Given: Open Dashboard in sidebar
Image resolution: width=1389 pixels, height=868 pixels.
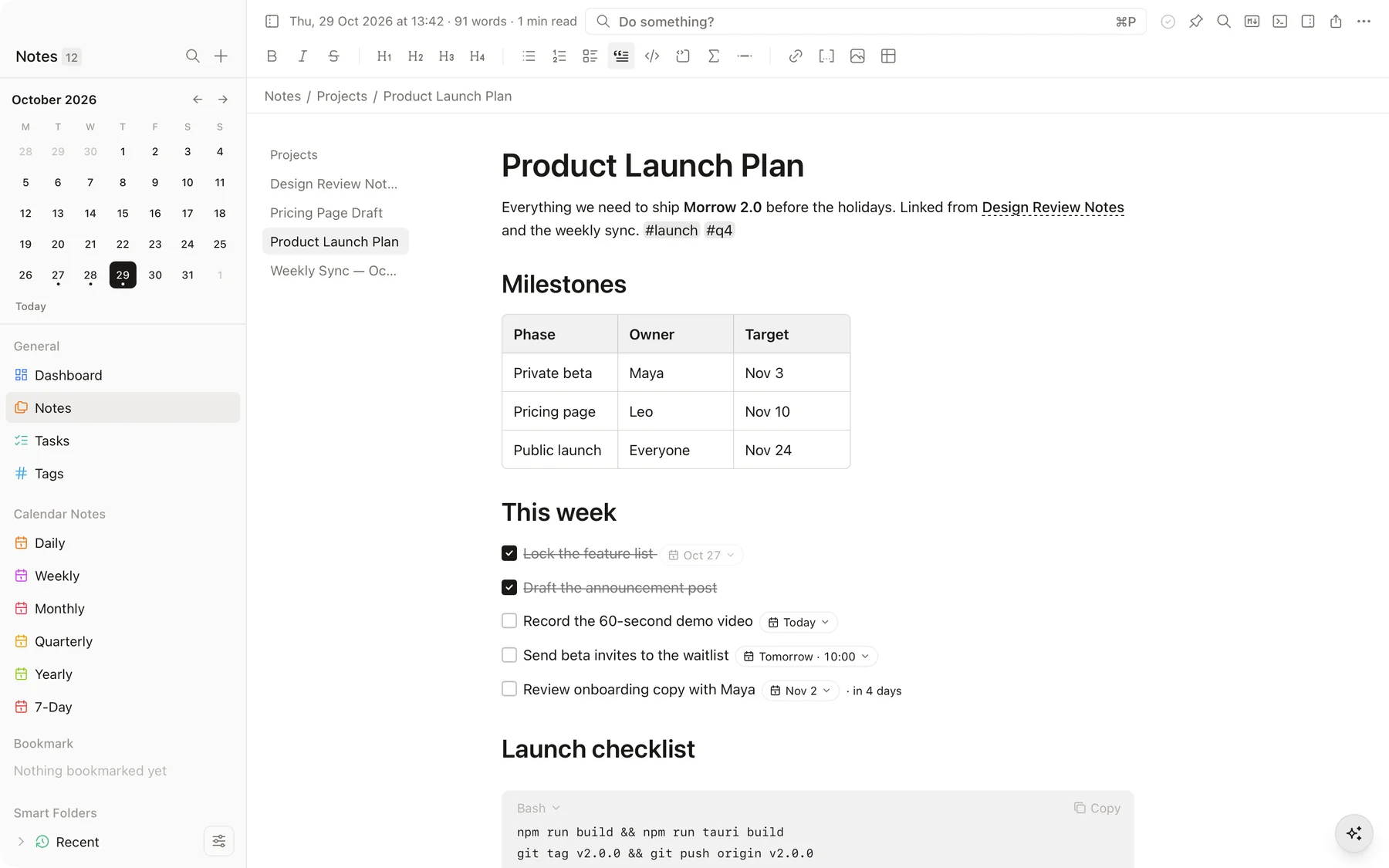Looking at the screenshot, I should click(x=123, y=375).
